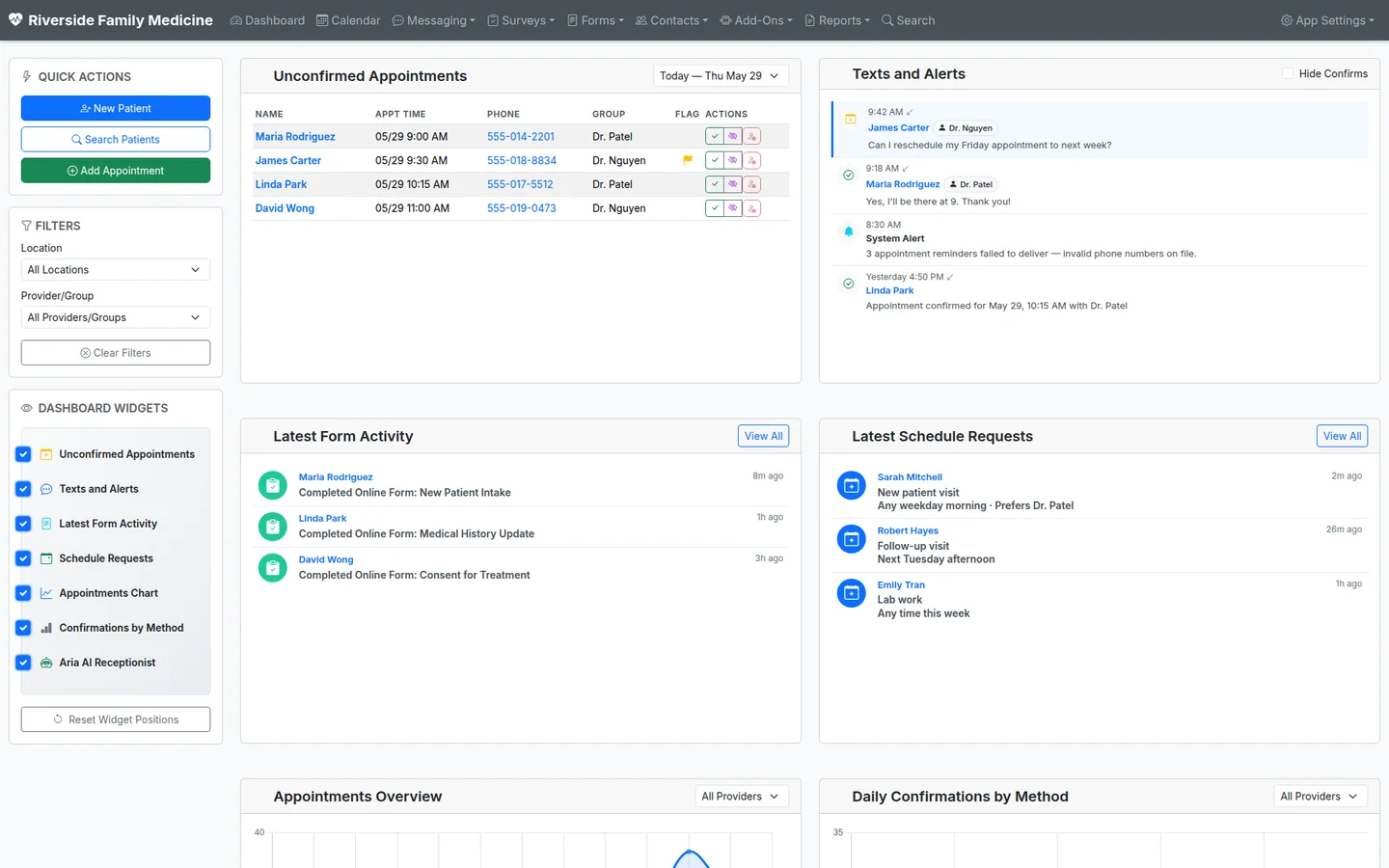Click the purple hide icon in James Carter's row

pyautogui.click(x=733, y=161)
